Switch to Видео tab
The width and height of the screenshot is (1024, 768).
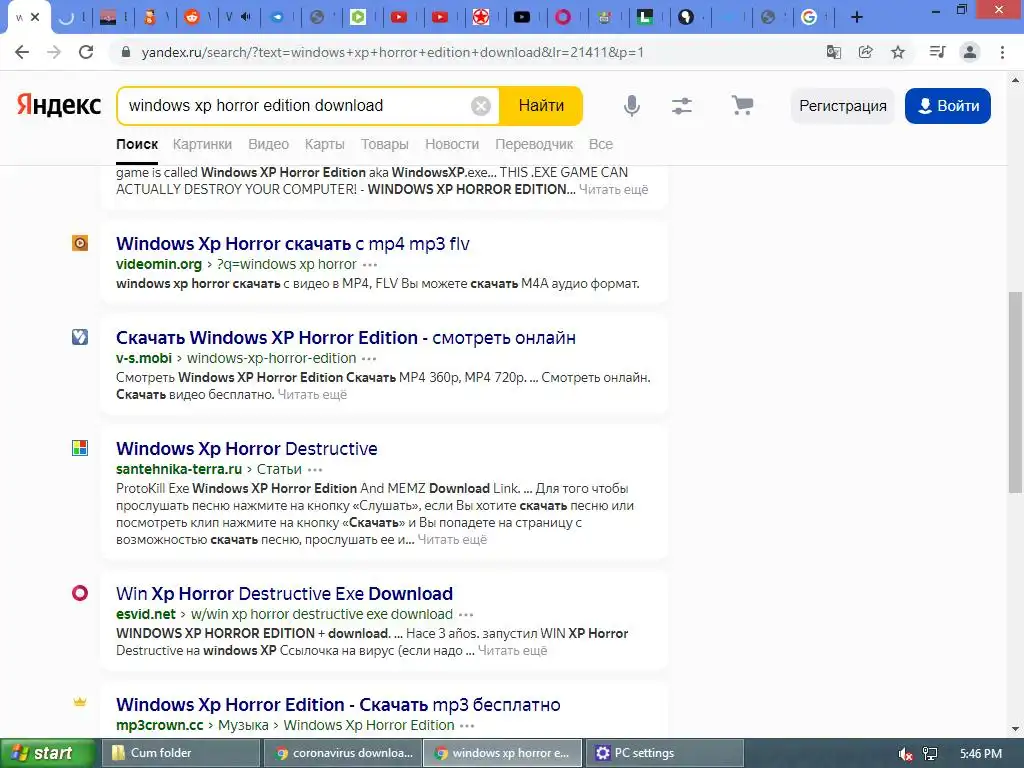tap(268, 144)
